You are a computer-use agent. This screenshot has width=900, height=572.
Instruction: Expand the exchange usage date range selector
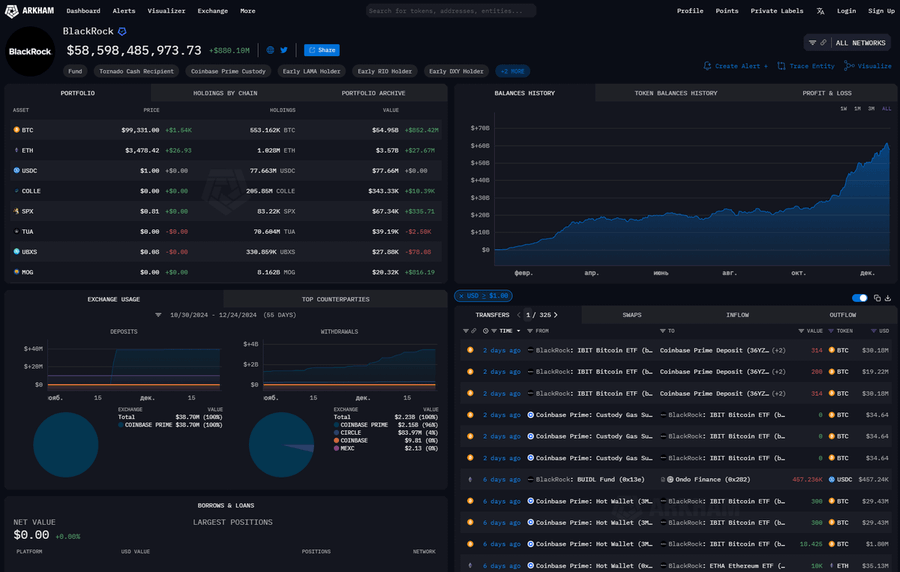[x=225, y=314]
